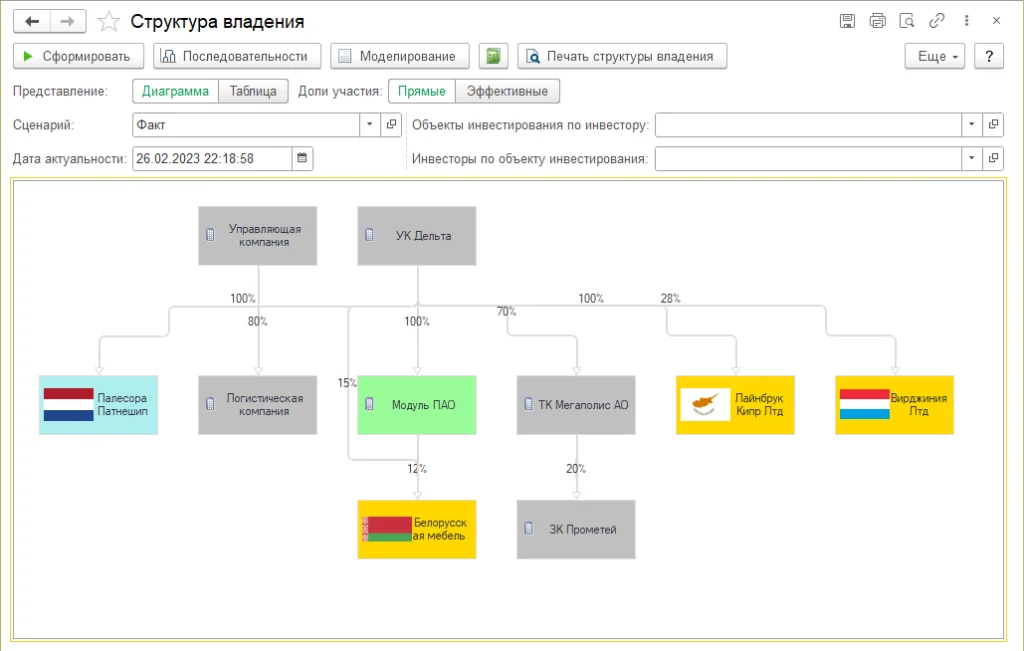Select the ТК Мегаполис АО node
The width and height of the screenshot is (1024, 651).
click(576, 405)
